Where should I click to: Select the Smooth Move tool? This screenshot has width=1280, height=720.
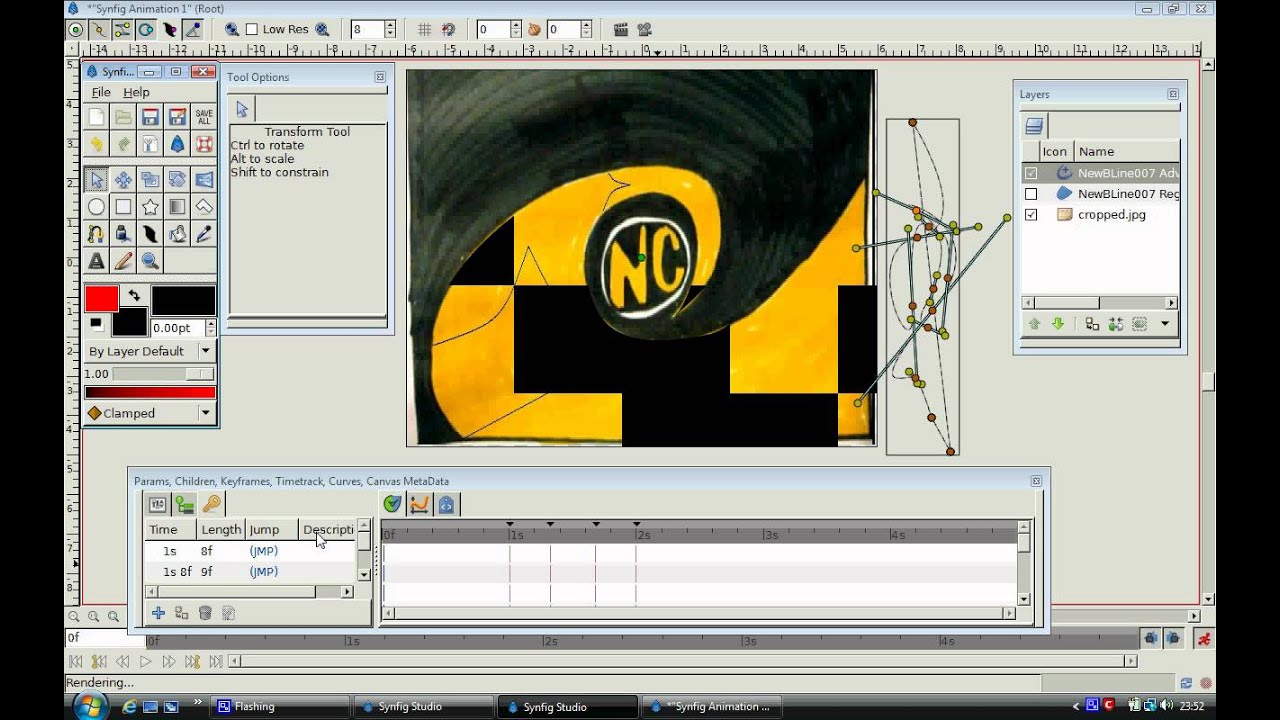(123, 180)
